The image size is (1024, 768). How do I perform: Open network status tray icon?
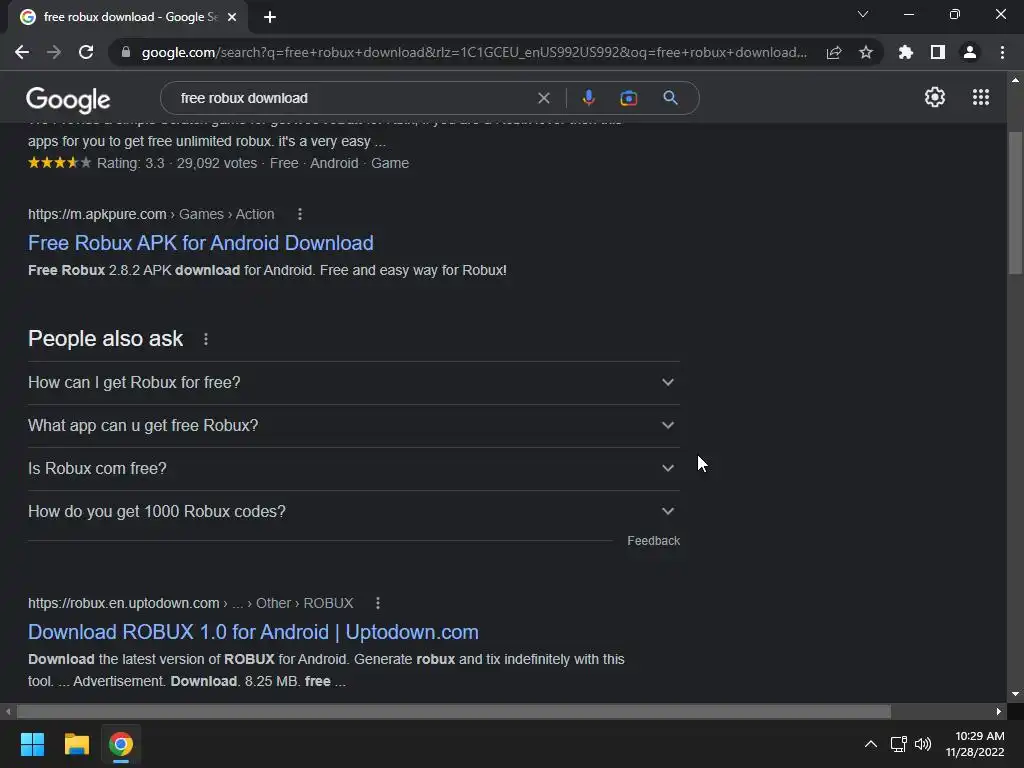point(899,744)
